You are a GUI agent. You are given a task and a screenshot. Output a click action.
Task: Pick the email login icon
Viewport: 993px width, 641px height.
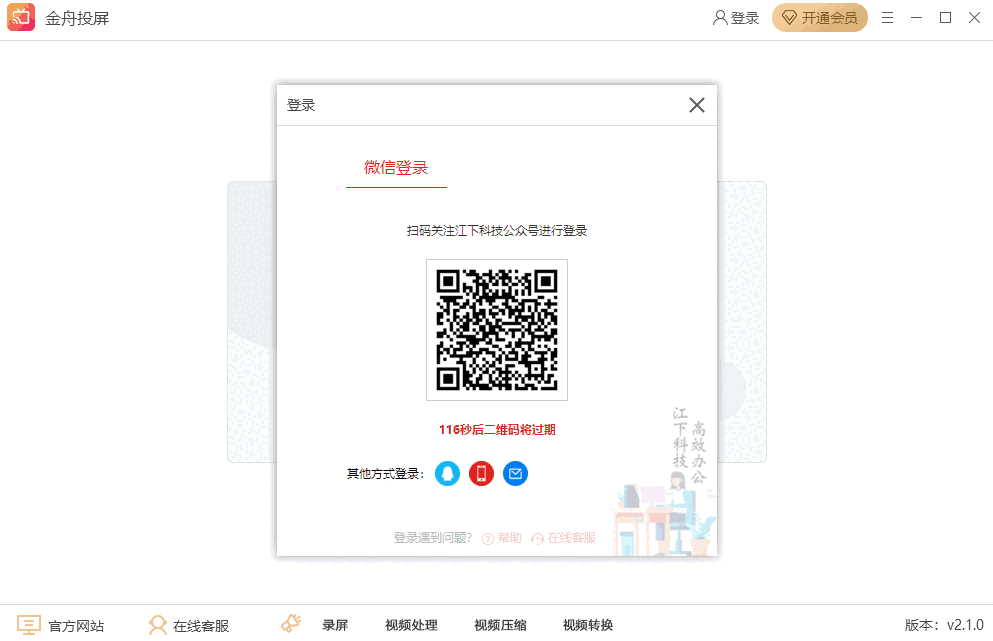pyautogui.click(x=515, y=473)
